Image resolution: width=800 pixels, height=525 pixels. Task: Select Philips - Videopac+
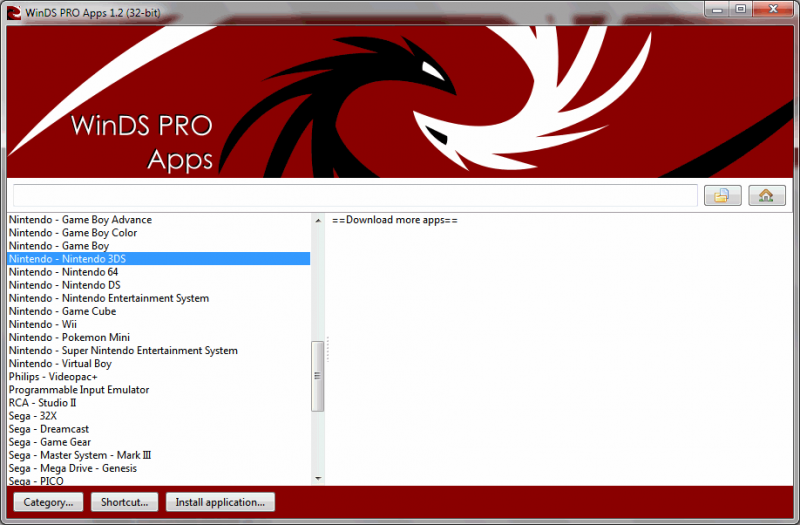(x=159, y=377)
